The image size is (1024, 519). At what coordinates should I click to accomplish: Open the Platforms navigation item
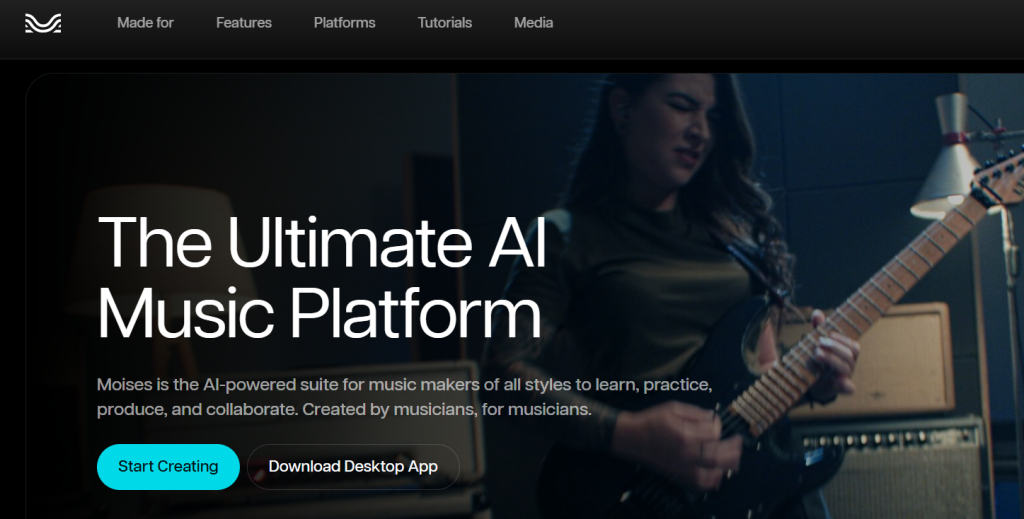click(x=344, y=23)
